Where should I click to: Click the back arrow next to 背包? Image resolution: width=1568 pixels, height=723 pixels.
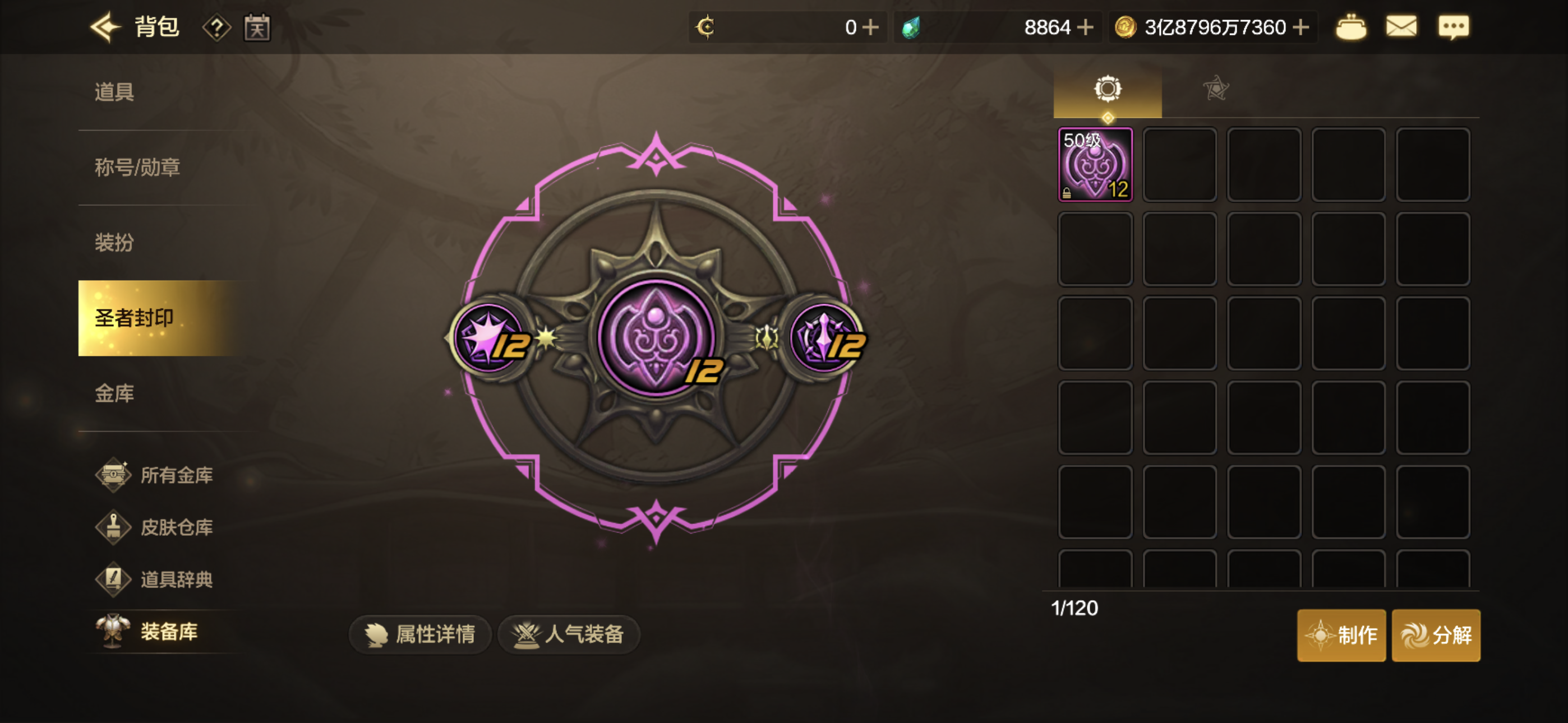pos(105,27)
